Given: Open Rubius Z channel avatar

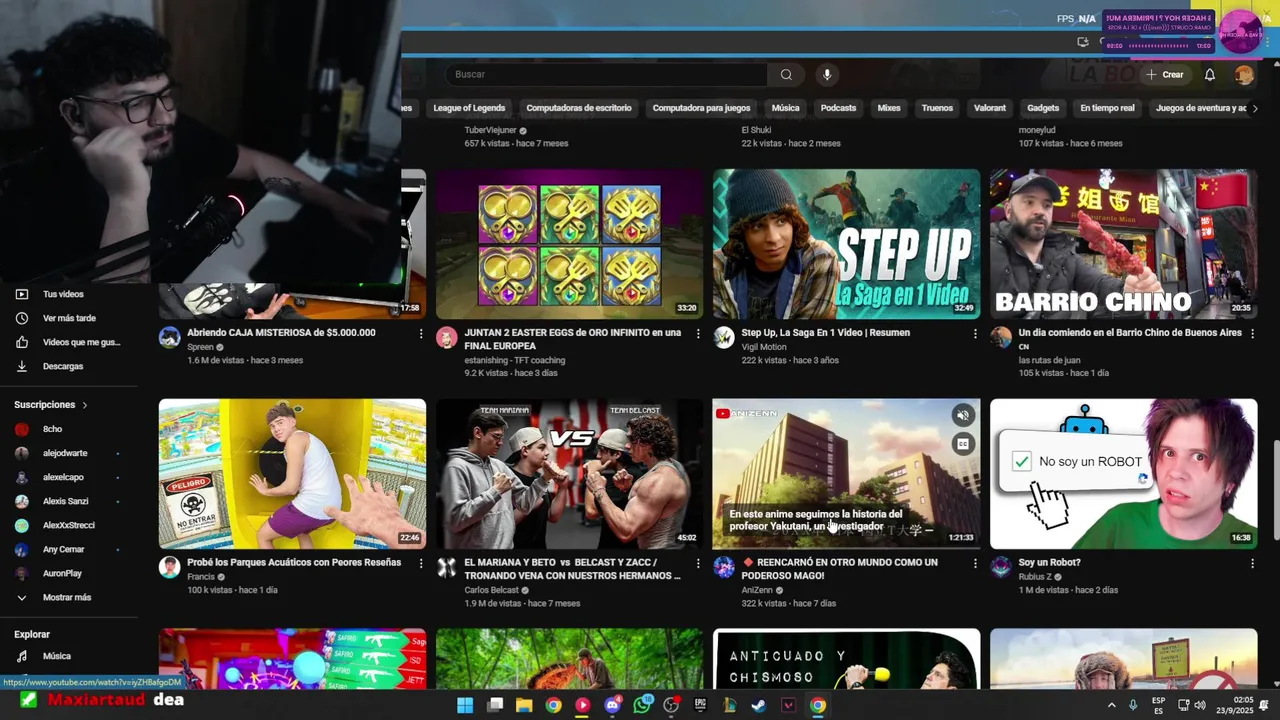Looking at the screenshot, I should pyautogui.click(x=1001, y=568).
